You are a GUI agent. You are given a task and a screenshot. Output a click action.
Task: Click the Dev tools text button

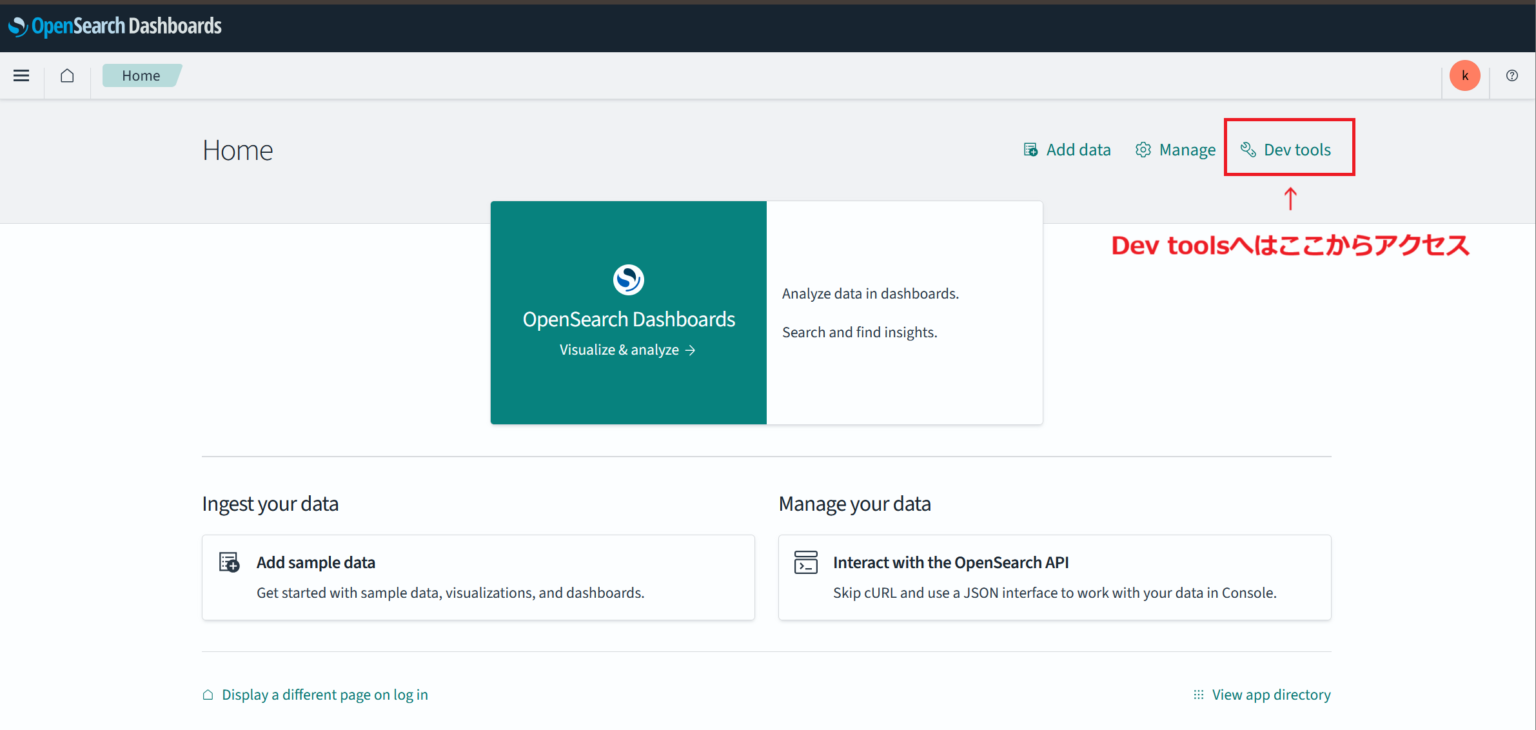(x=1297, y=148)
